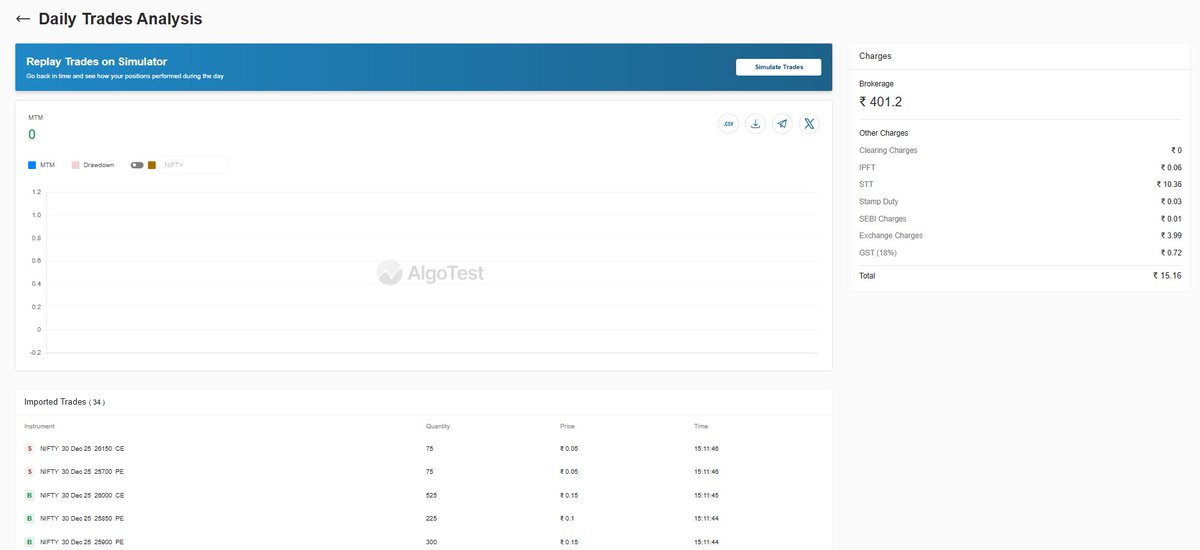Screen dimensions: 1200x550
Task: Click the NIFTY legend label
Action: (174, 164)
